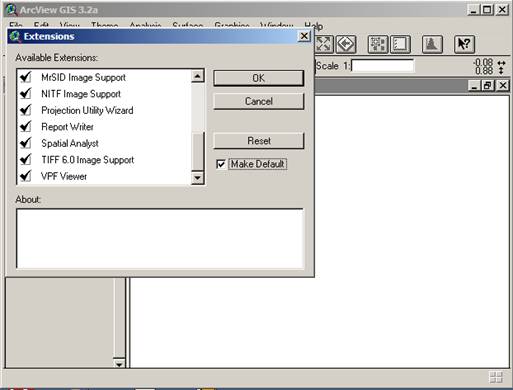Select the 'TIFF 6.0 Image Support' text
This screenshot has width=513, height=390.
(x=88, y=160)
